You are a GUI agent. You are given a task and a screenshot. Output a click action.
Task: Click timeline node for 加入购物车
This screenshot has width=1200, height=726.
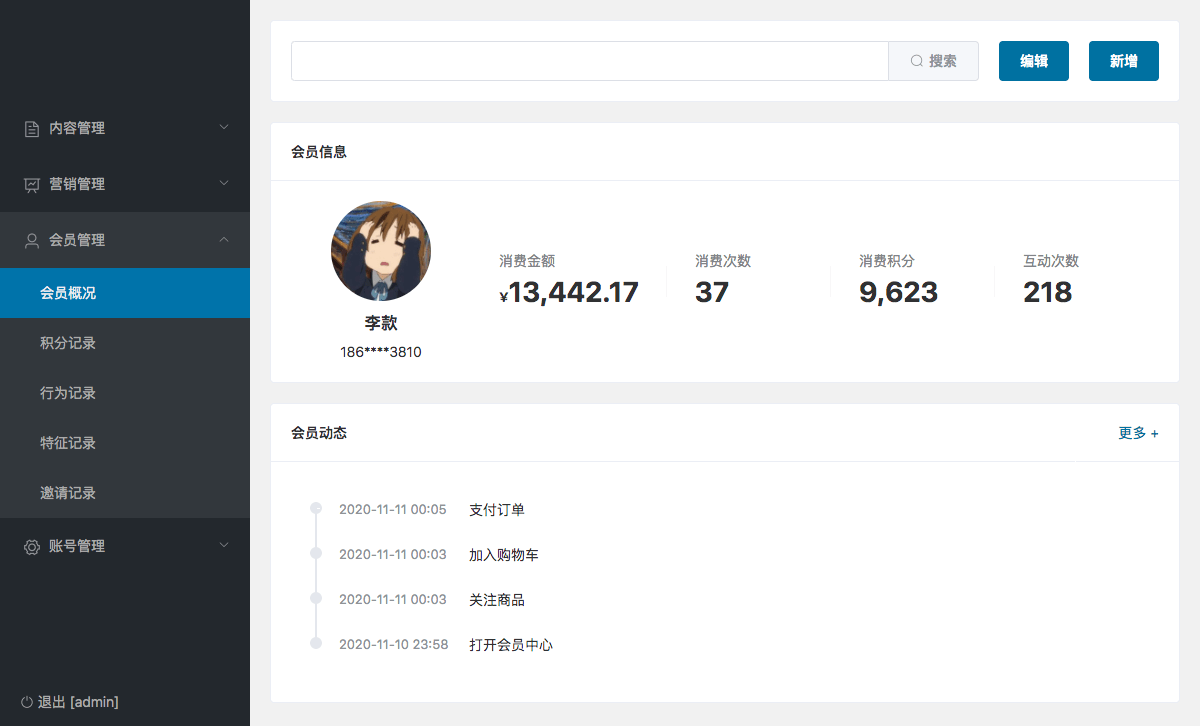click(316, 553)
